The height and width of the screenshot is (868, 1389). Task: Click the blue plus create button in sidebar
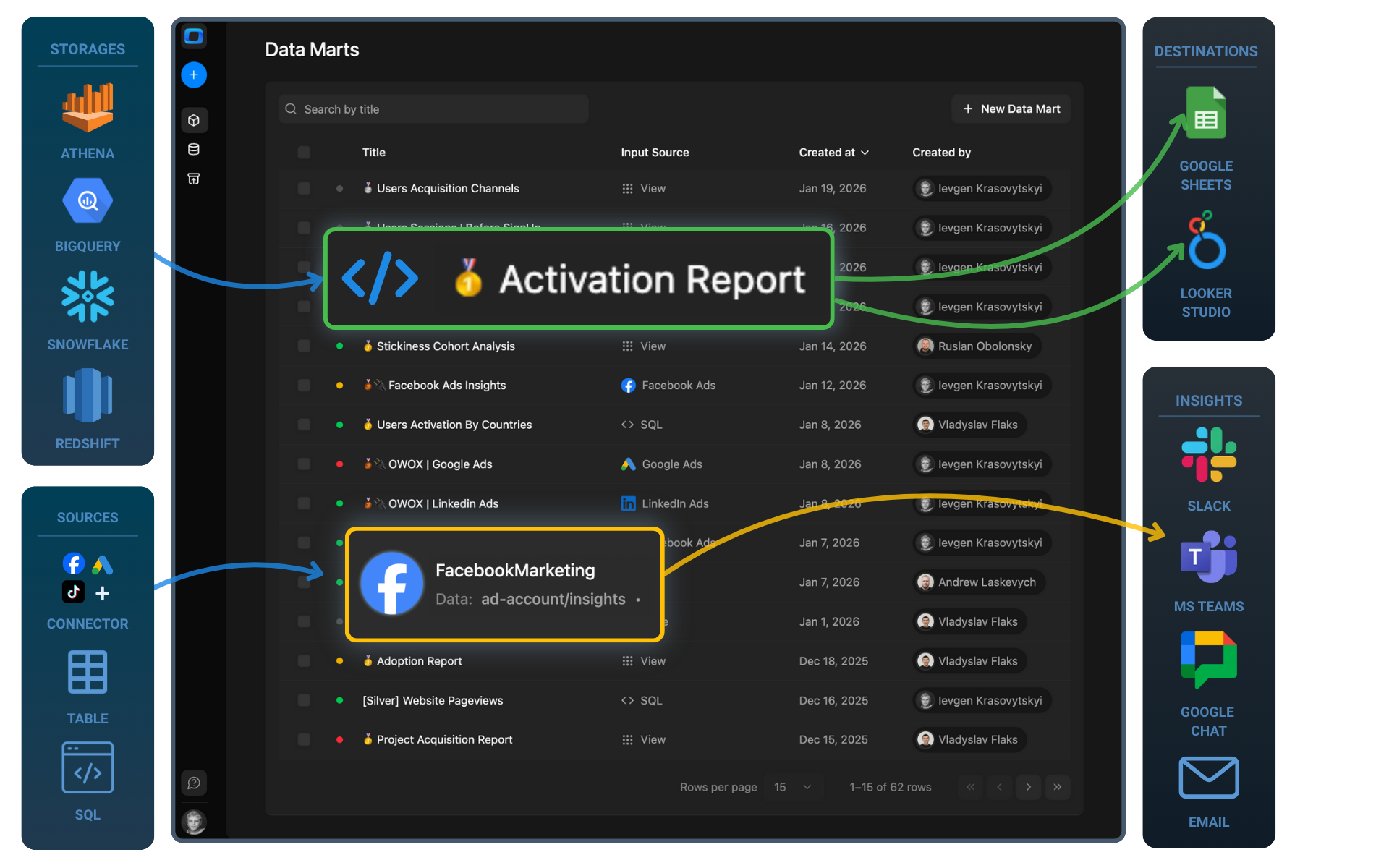click(194, 75)
